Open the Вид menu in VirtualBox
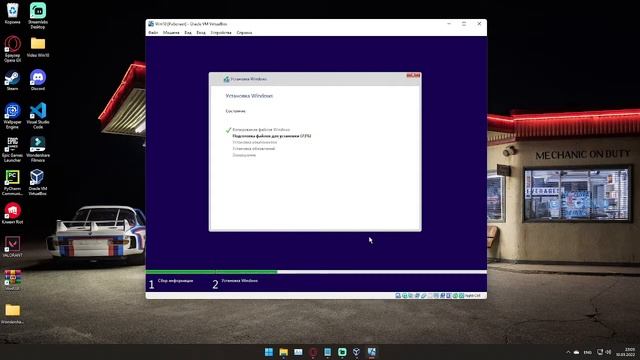Viewport: 640px width, 360px height. [188, 33]
